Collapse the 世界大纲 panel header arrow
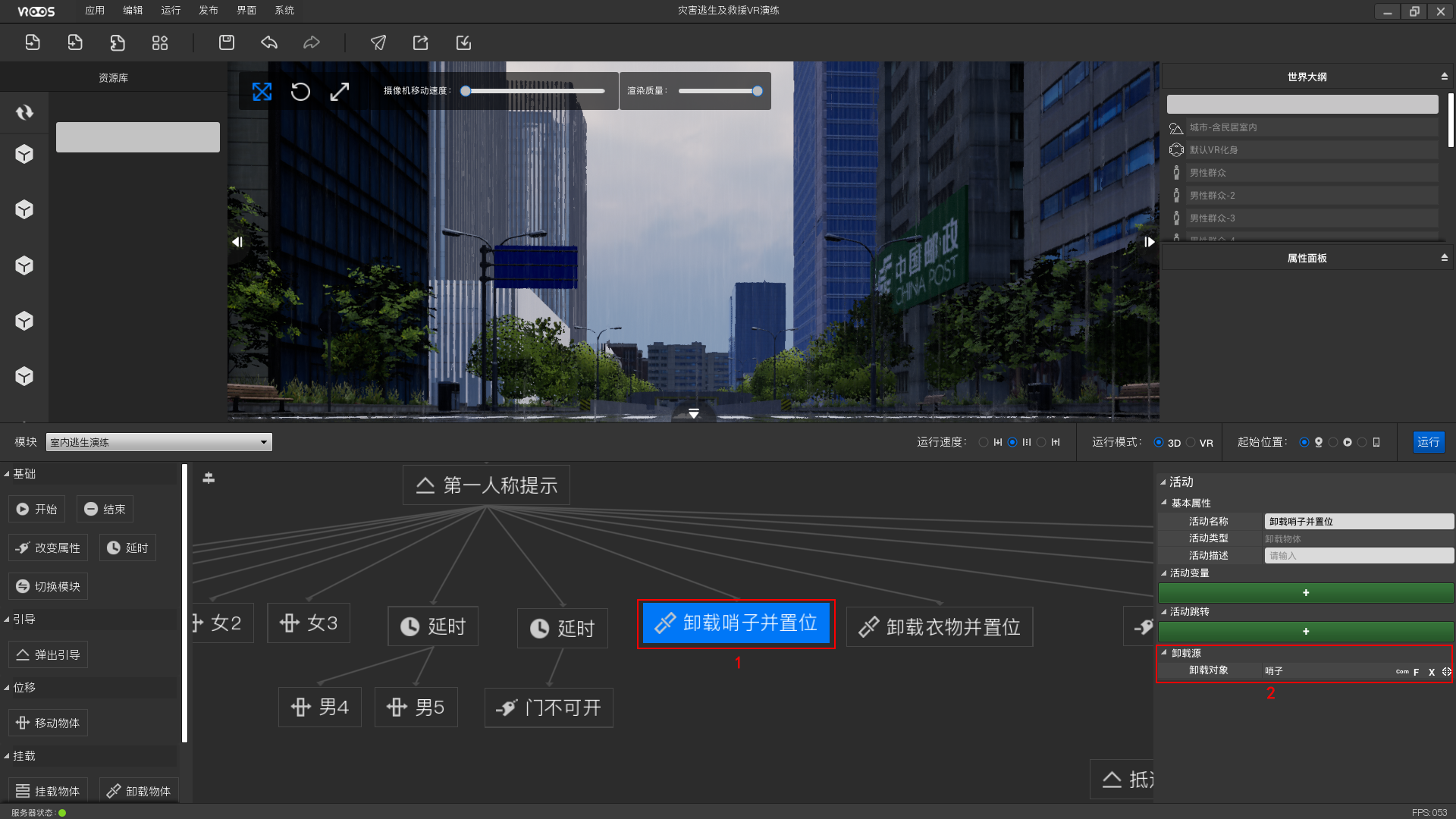Image resolution: width=1456 pixels, height=819 pixels. pyautogui.click(x=1444, y=77)
